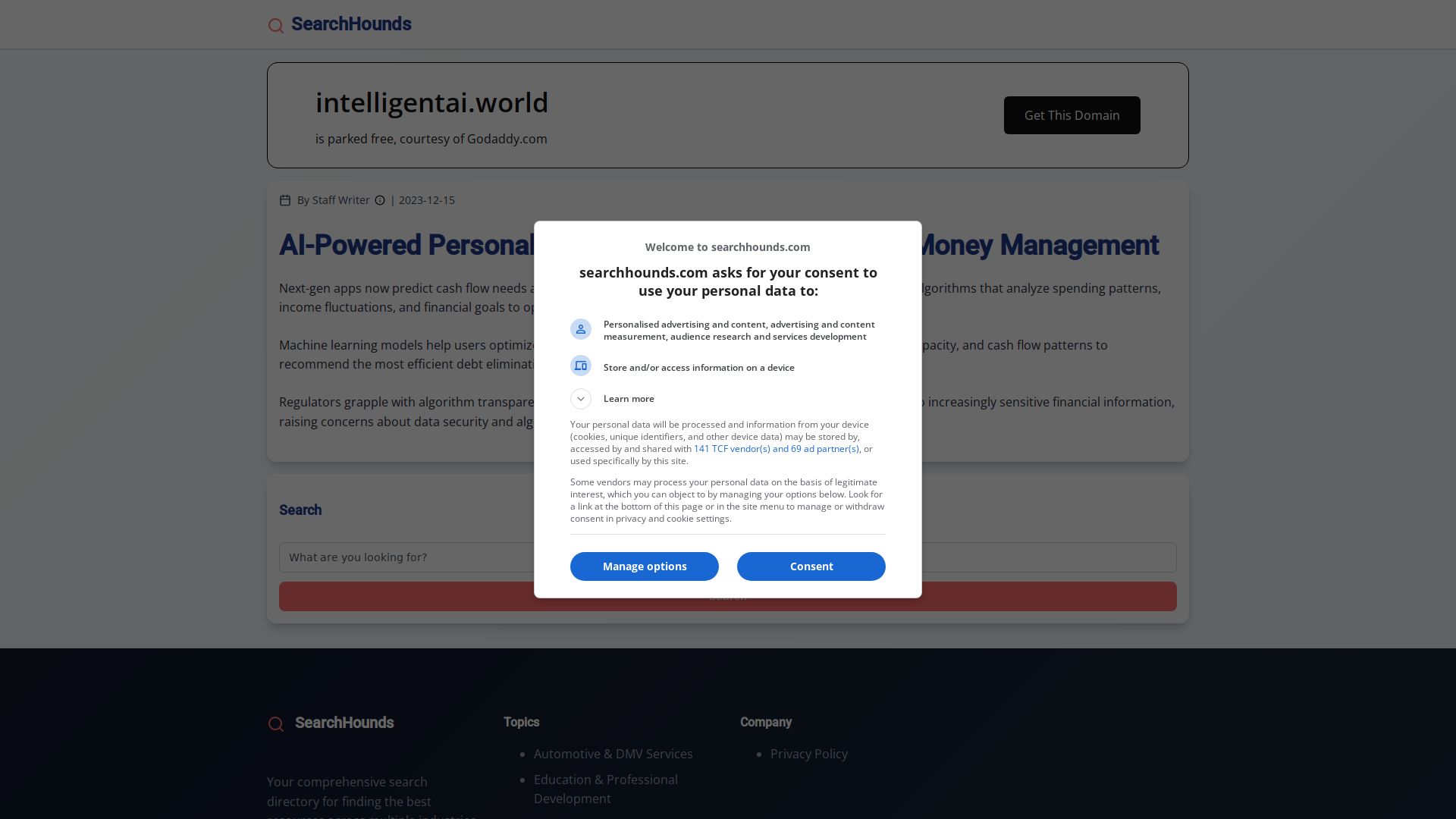Screen dimensions: 1456x819
Task: Click the info icon next to Staff Writer
Action: point(380,200)
